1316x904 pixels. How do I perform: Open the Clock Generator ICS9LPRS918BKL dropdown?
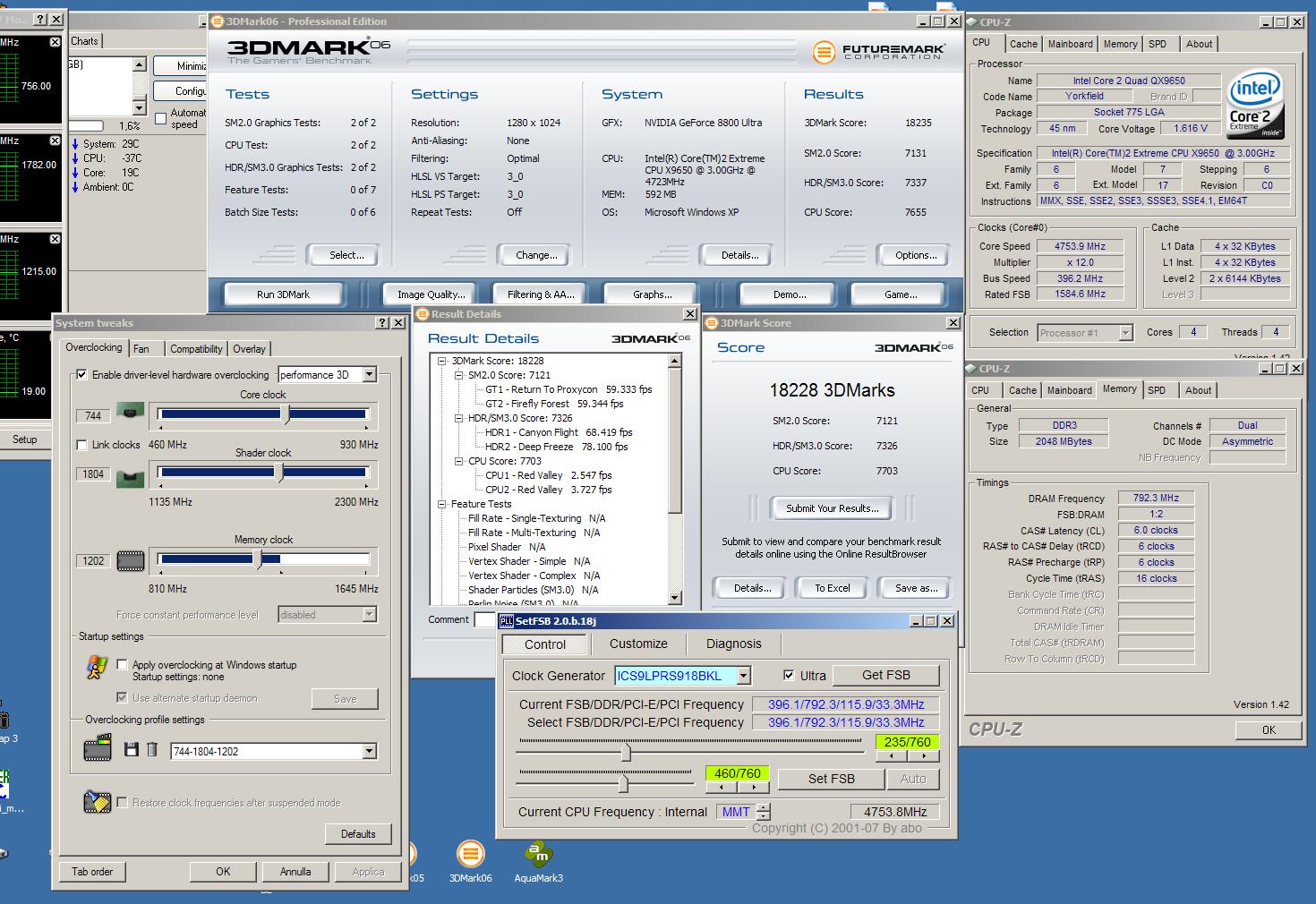743,676
